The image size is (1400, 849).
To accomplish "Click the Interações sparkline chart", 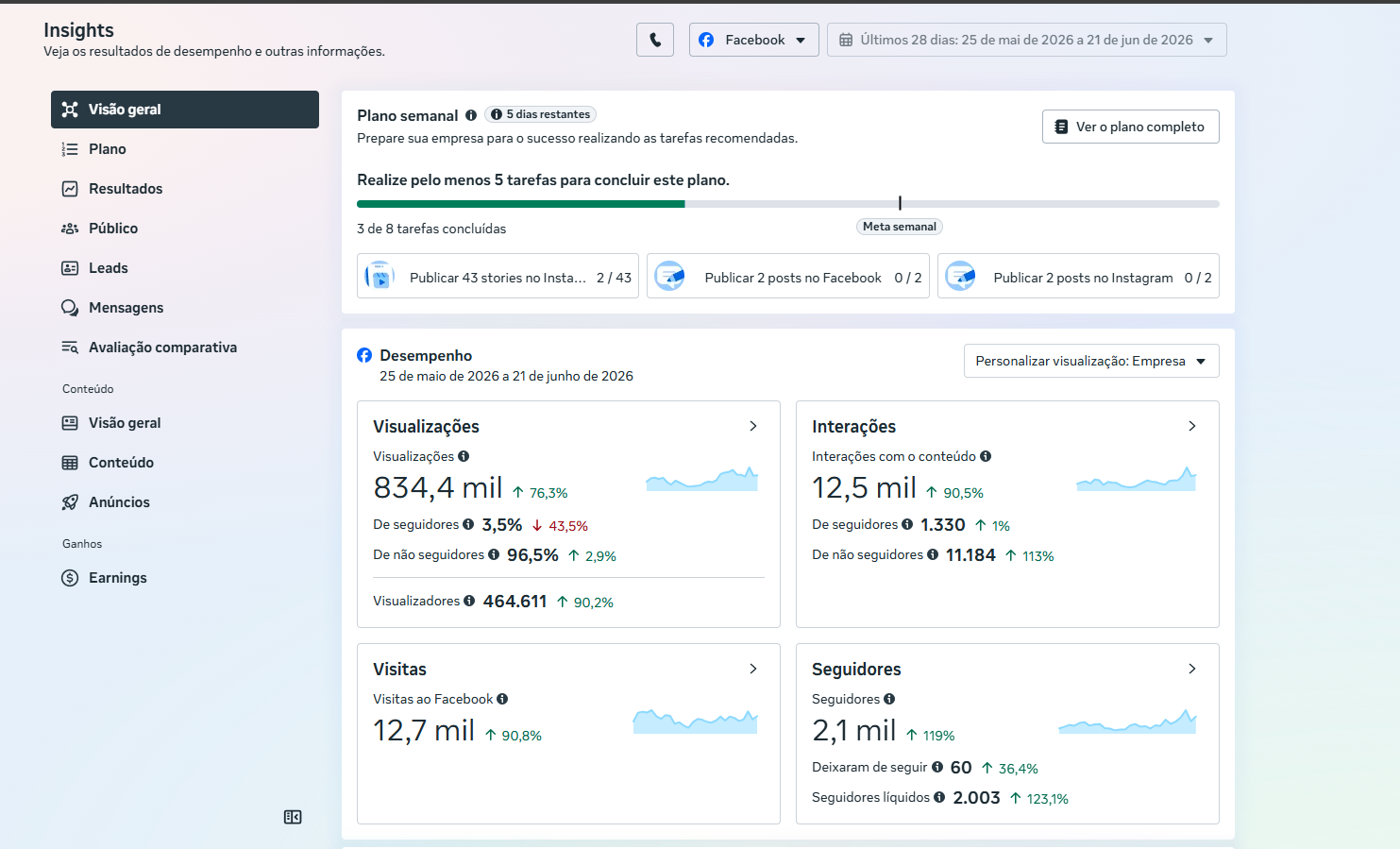I will tap(1137, 479).
